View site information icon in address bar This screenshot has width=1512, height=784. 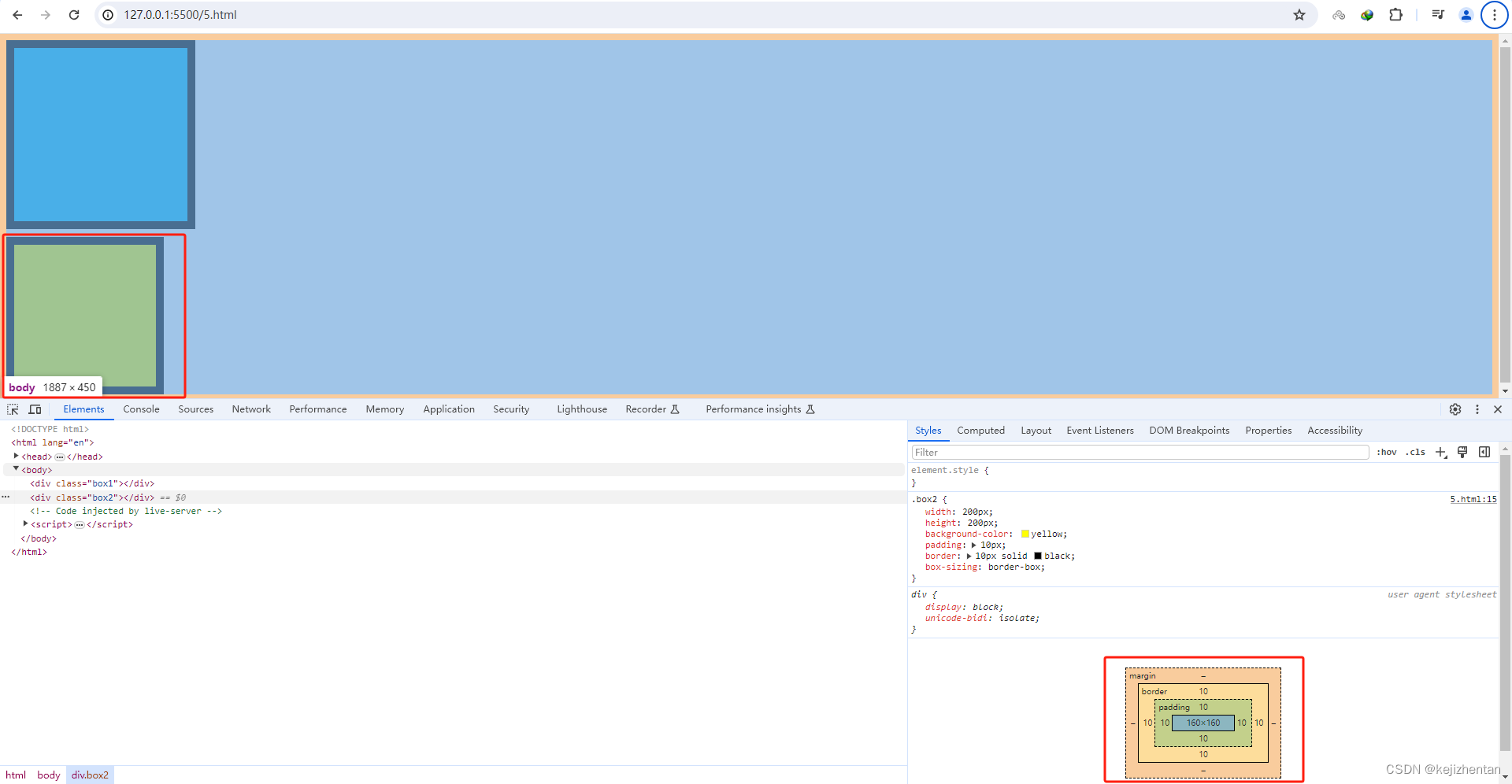pos(108,15)
